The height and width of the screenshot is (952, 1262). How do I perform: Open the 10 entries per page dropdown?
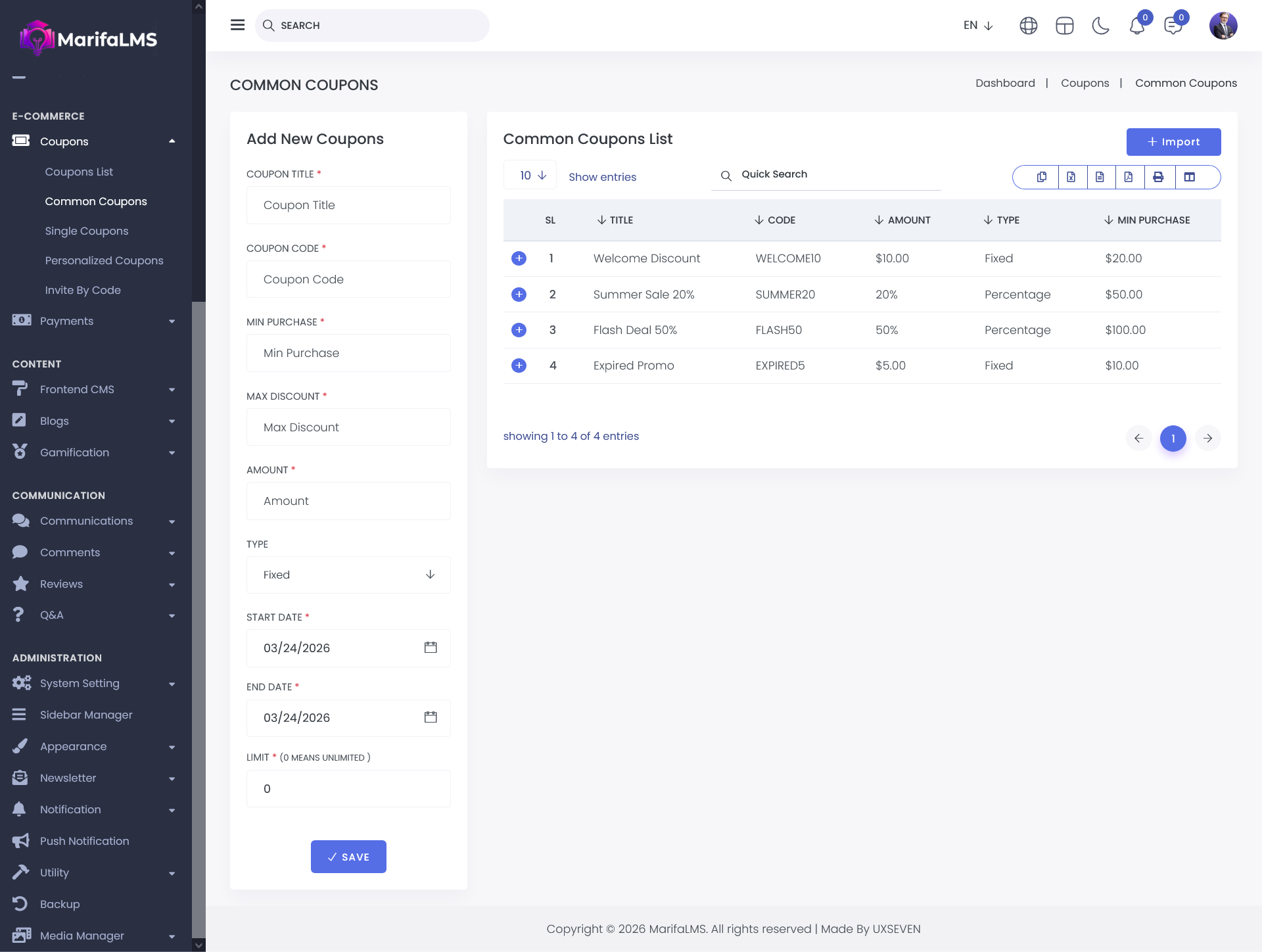pos(530,176)
